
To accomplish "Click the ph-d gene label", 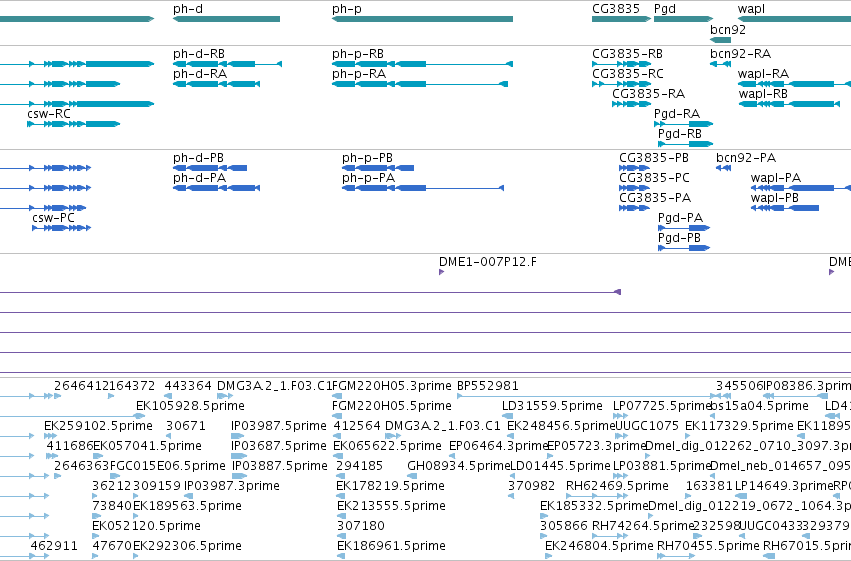I will tap(188, 9).
